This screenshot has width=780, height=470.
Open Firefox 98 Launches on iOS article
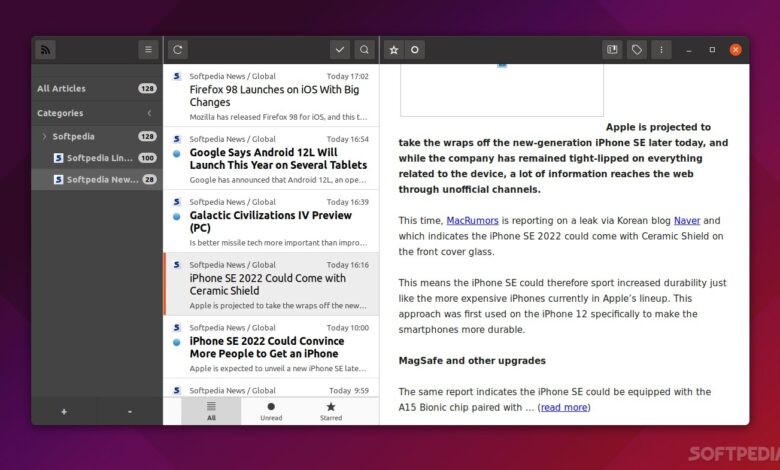pos(271,95)
